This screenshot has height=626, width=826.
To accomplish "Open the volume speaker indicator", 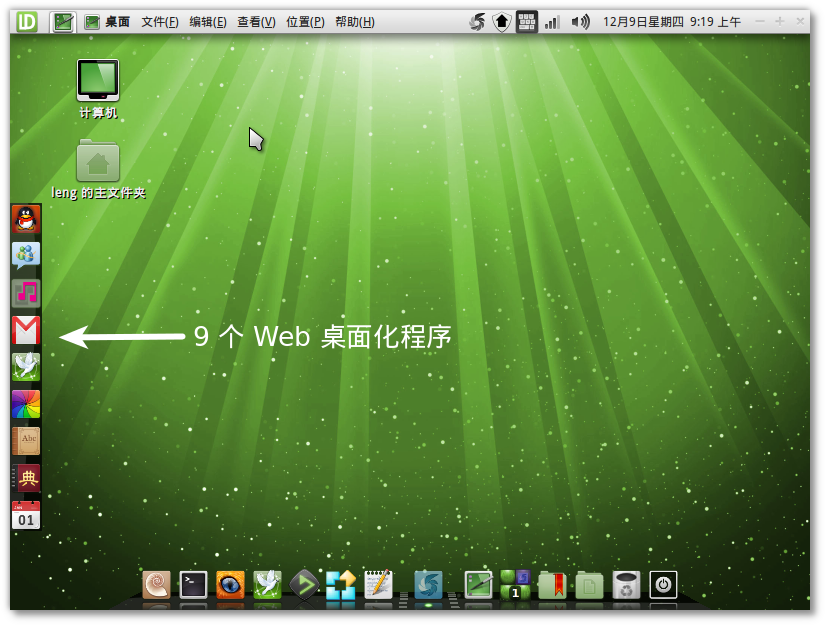I will 581,22.
